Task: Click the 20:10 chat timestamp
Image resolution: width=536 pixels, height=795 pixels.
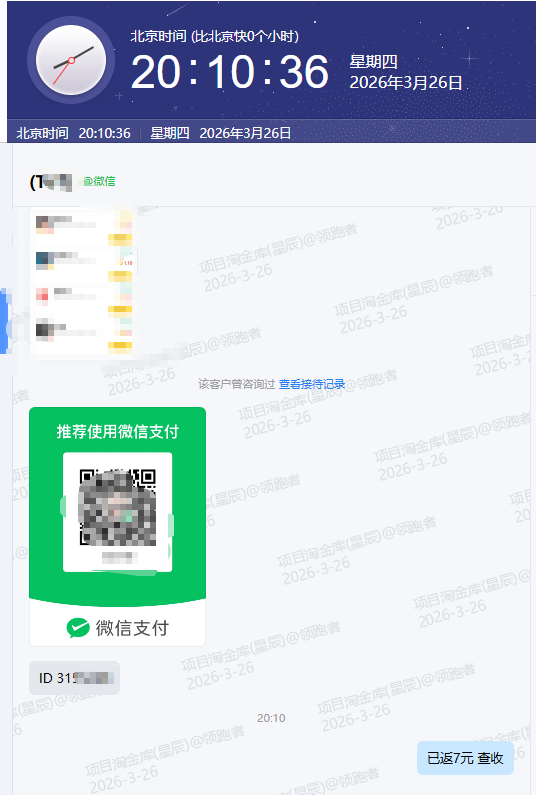Action: tap(271, 718)
